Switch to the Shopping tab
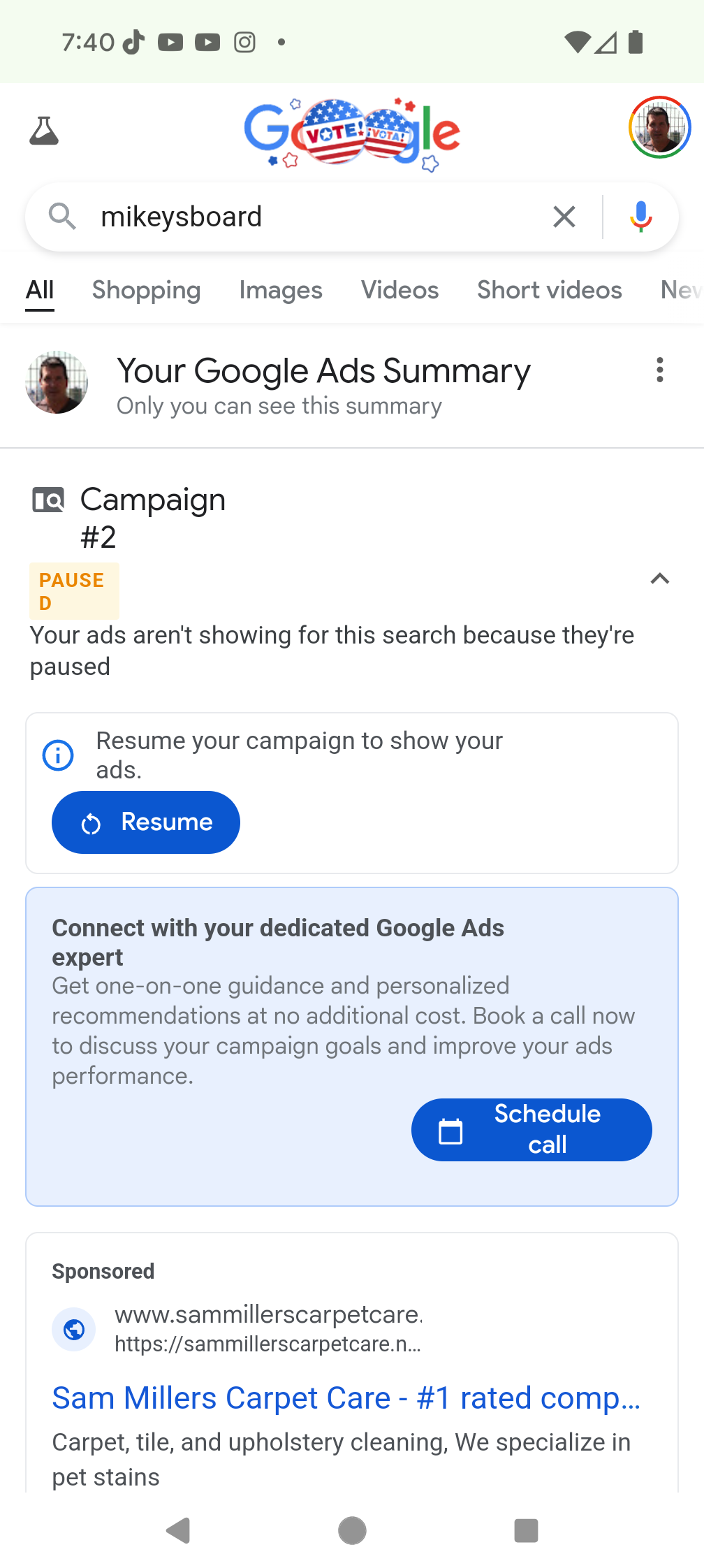 pos(146,290)
